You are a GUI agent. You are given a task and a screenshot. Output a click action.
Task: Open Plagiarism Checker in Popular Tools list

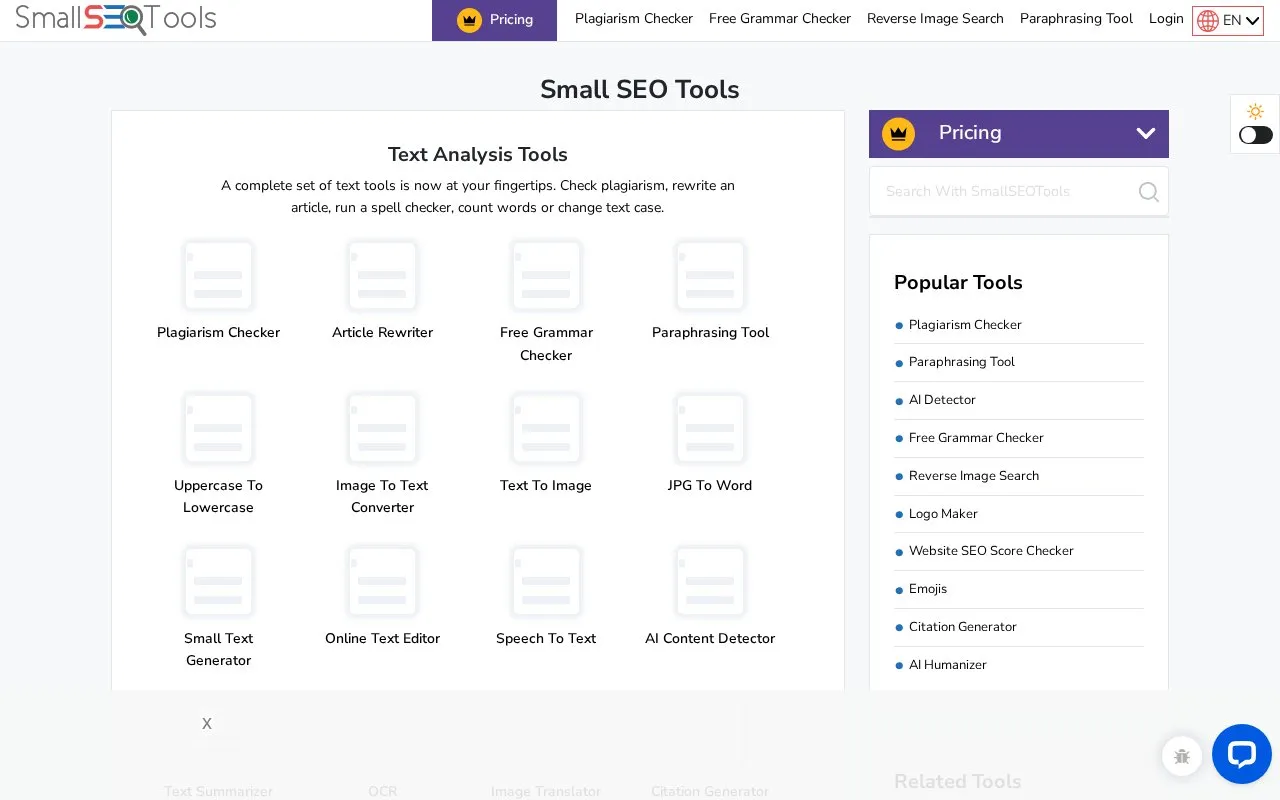(965, 325)
